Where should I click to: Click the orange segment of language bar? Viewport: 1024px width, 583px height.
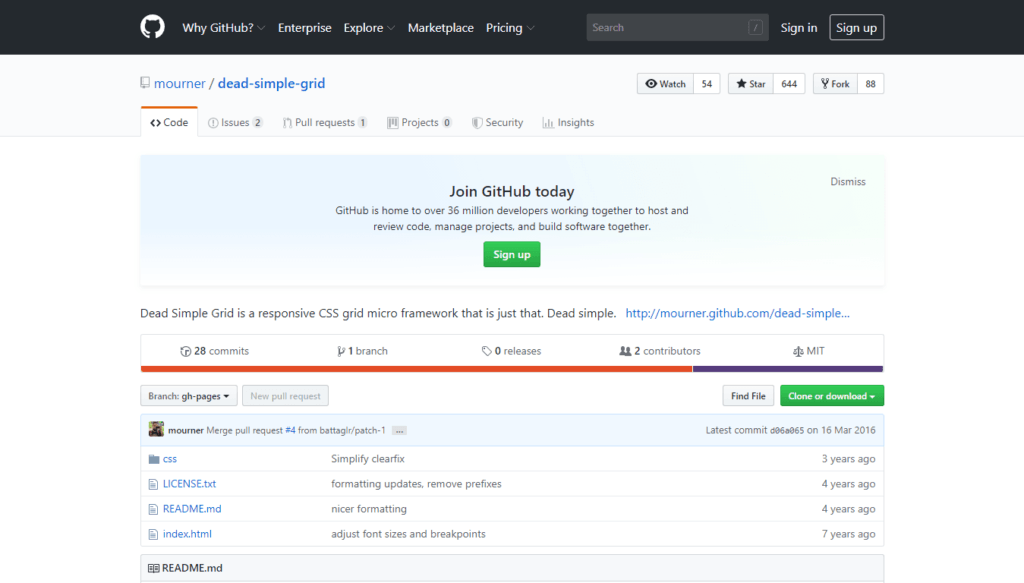pyautogui.click(x=417, y=369)
